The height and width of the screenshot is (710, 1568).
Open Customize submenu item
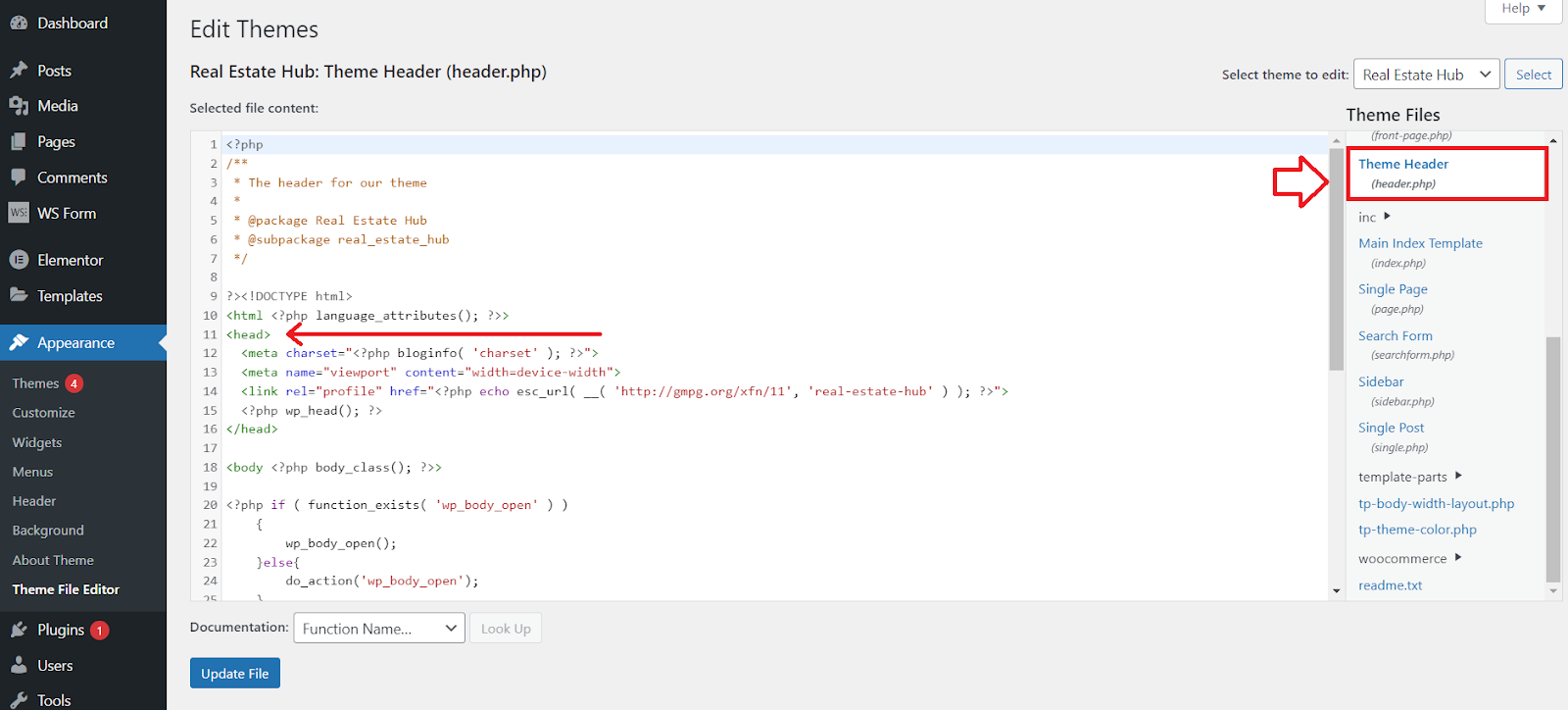(44, 413)
